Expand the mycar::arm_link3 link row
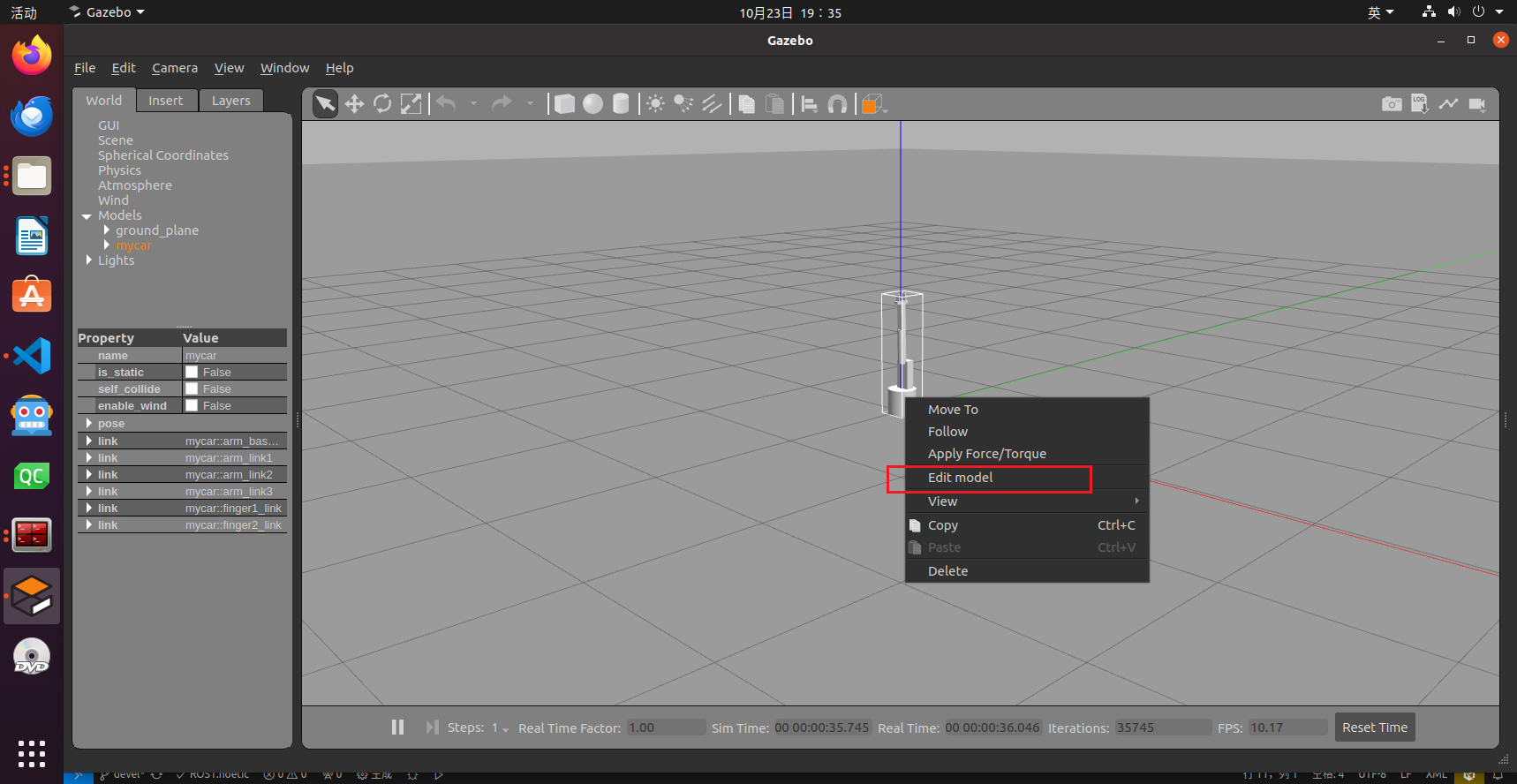 tap(89, 491)
